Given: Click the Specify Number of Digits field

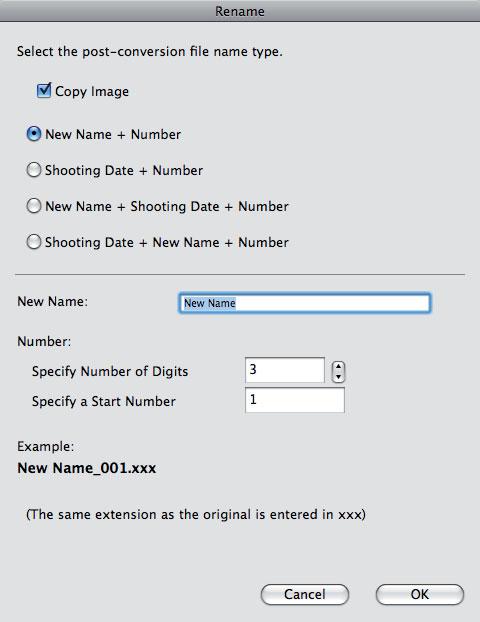Looking at the screenshot, I should (285, 370).
